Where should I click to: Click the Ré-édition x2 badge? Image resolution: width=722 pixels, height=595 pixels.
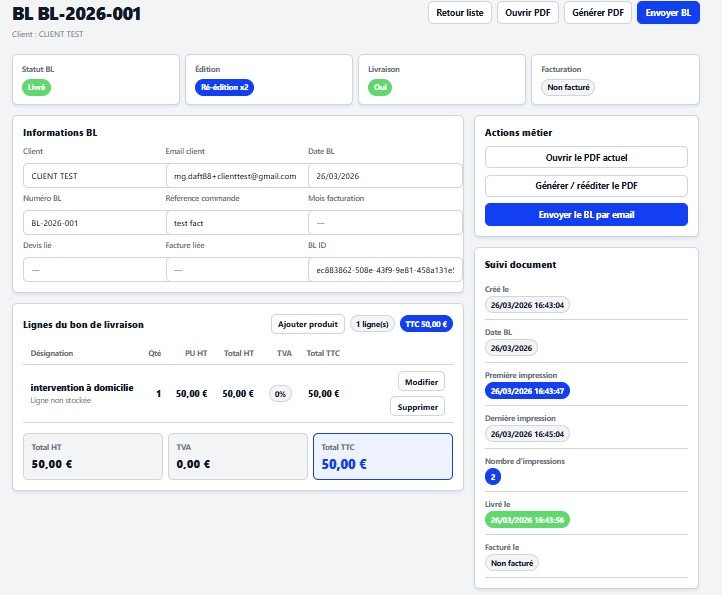coord(224,87)
